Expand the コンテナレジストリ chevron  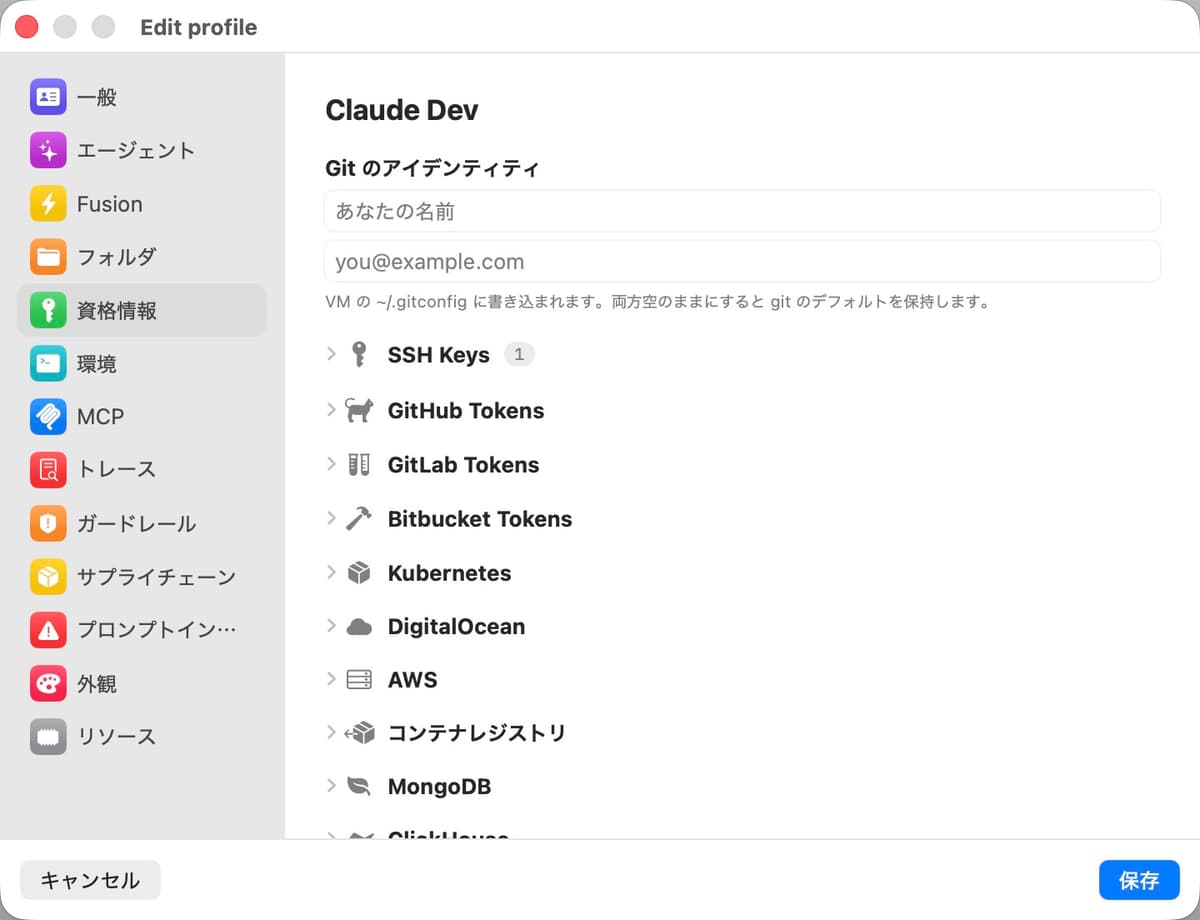click(x=331, y=732)
